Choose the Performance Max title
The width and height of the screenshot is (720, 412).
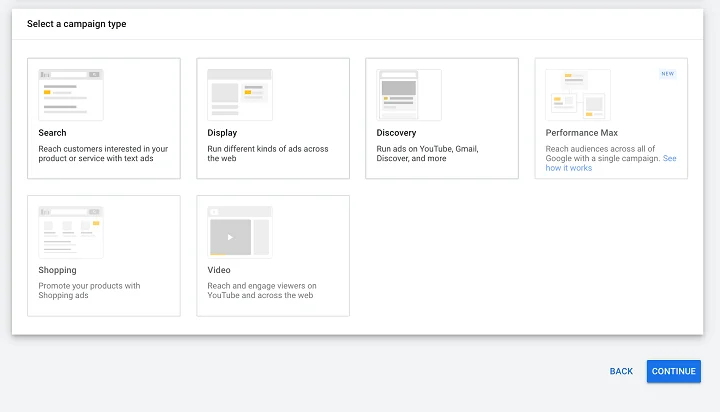tap(581, 133)
